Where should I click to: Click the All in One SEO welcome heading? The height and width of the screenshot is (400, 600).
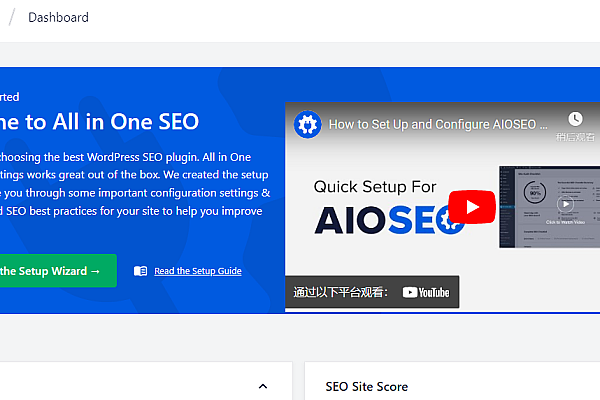[99, 122]
